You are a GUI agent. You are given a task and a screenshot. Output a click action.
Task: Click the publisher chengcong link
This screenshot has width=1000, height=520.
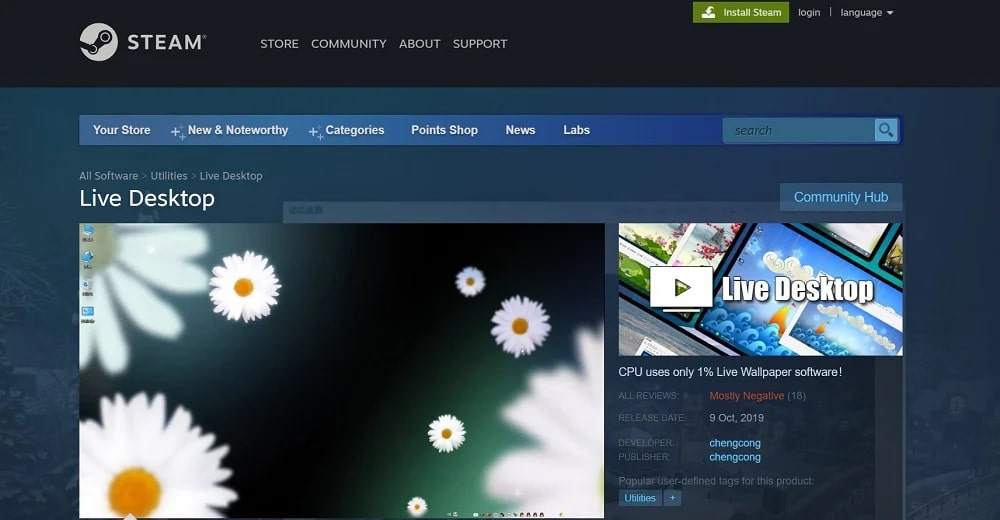(x=735, y=457)
